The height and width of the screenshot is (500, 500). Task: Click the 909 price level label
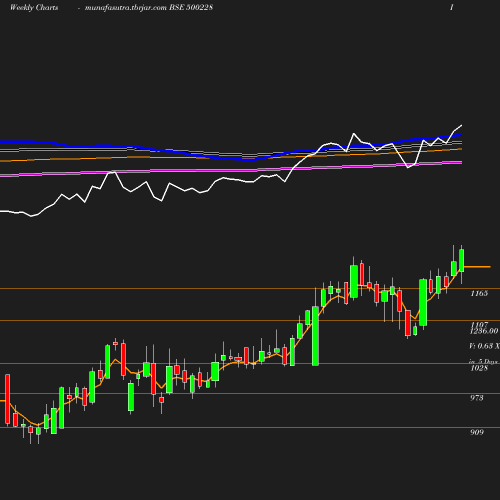pos(477,432)
